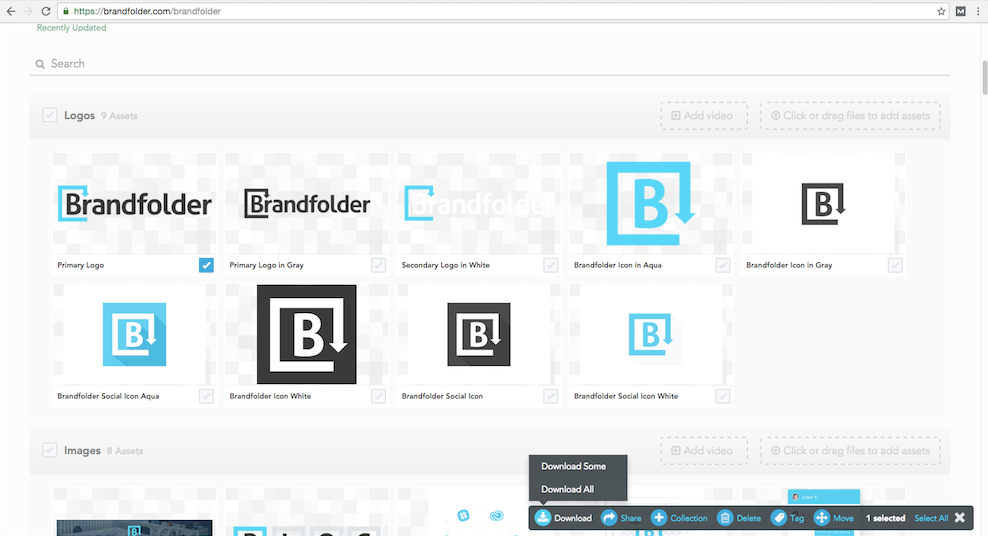This screenshot has width=988, height=536.
Task: Tick the Brandfolder Icon White checkbox
Action: (x=378, y=396)
